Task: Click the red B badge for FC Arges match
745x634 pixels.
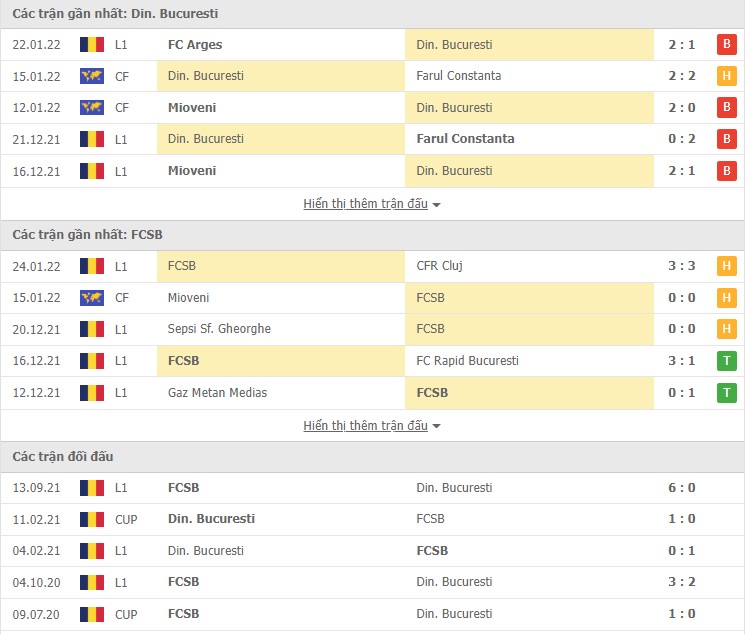Action: pos(727,44)
